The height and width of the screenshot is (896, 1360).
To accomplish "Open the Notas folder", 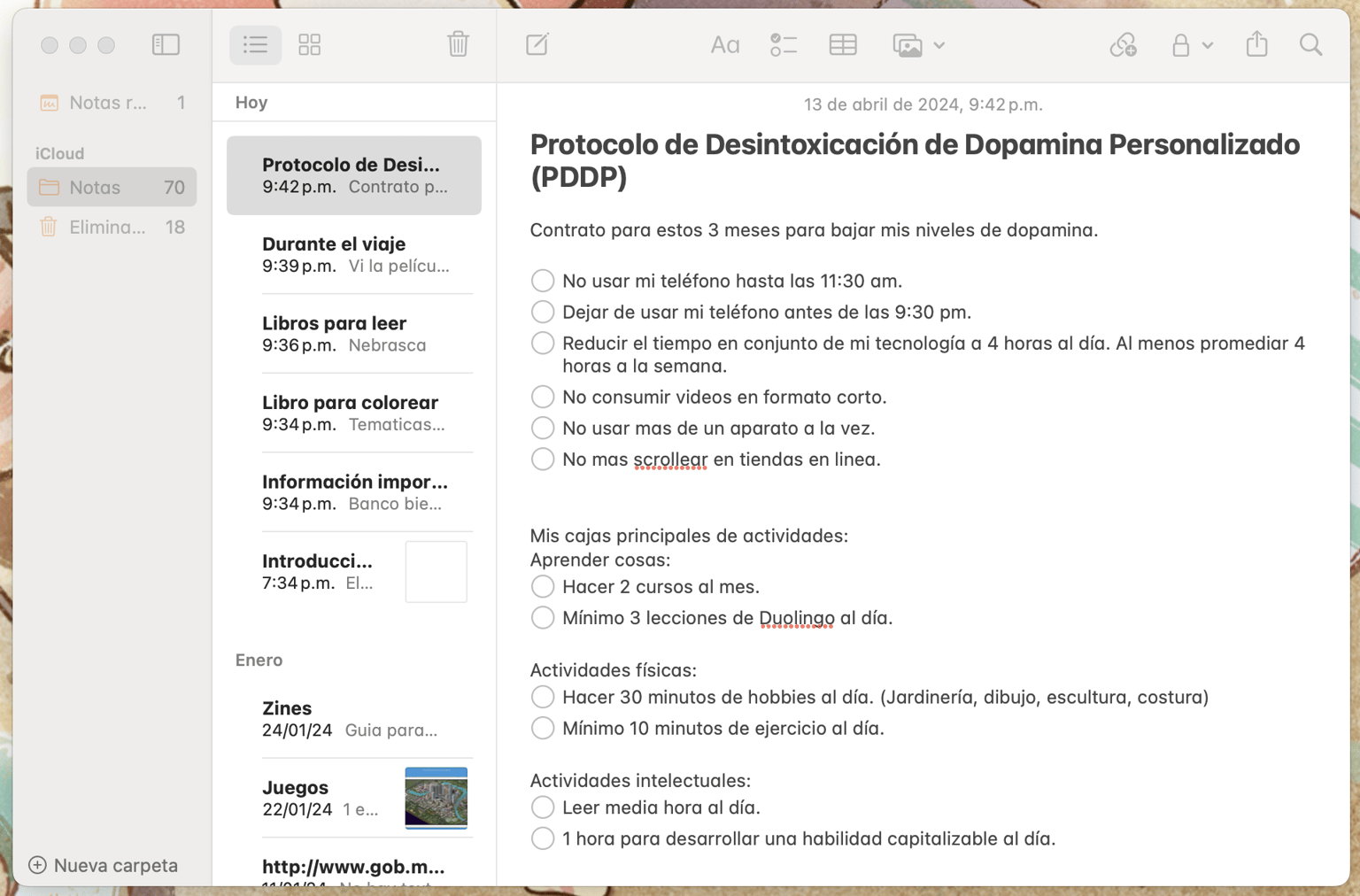I will click(x=112, y=187).
